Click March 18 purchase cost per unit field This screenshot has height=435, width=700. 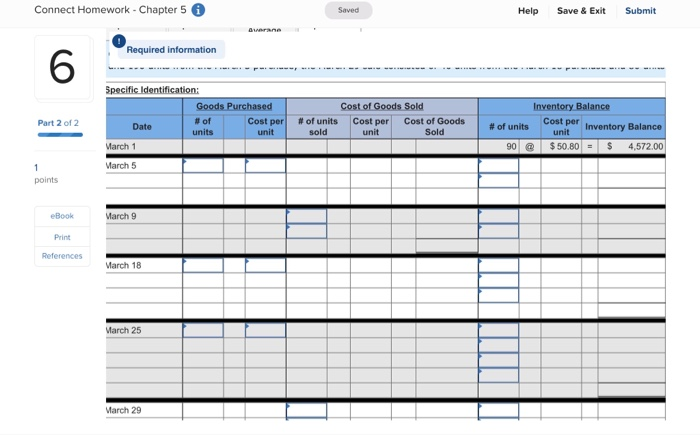[265, 265]
